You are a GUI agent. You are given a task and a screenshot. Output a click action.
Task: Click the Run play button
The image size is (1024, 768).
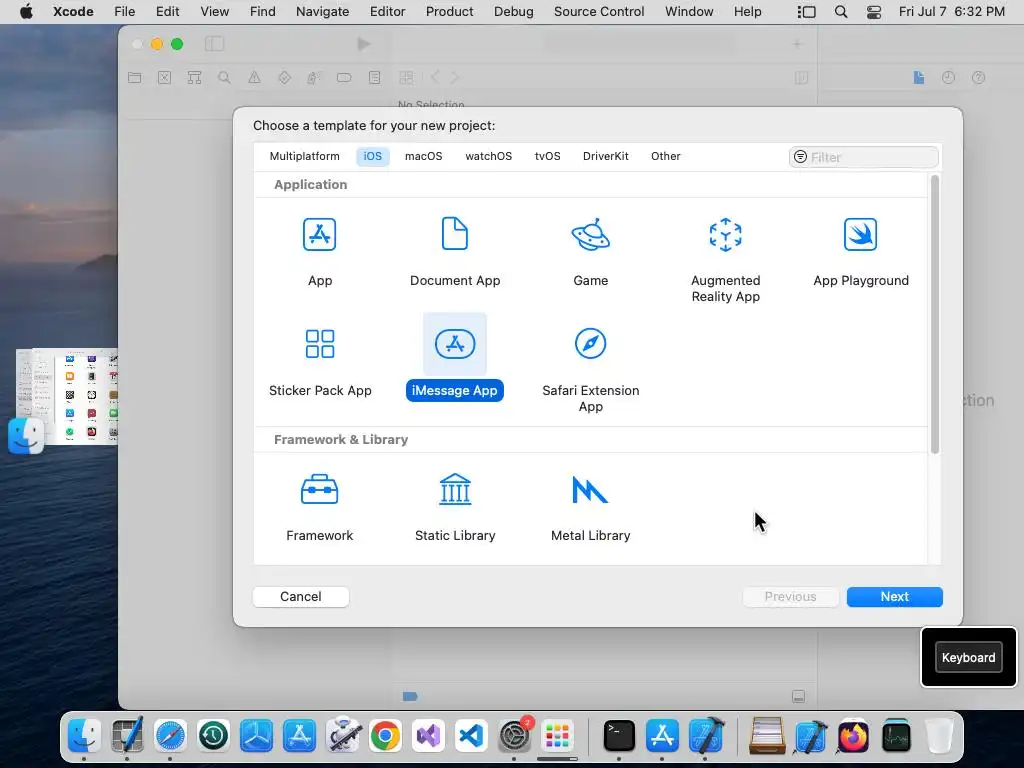[x=364, y=44]
